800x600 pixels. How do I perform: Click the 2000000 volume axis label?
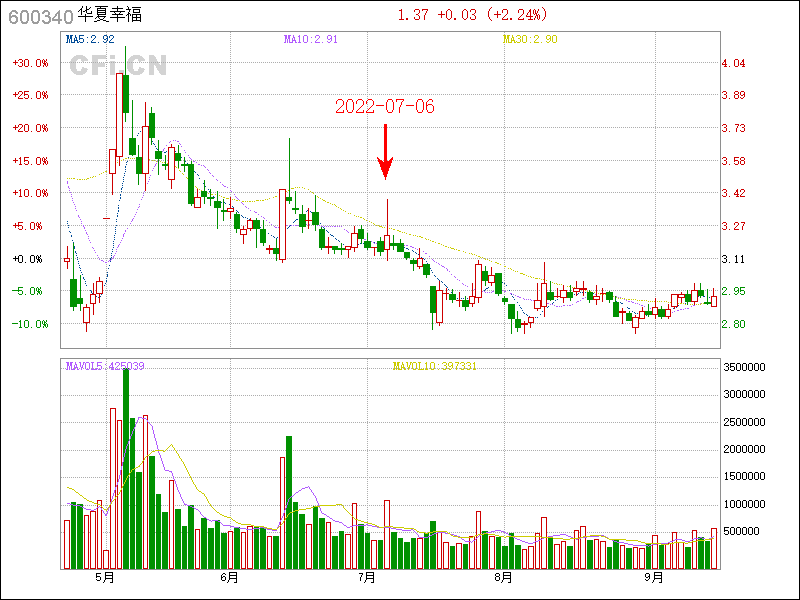[x=745, y=449]
